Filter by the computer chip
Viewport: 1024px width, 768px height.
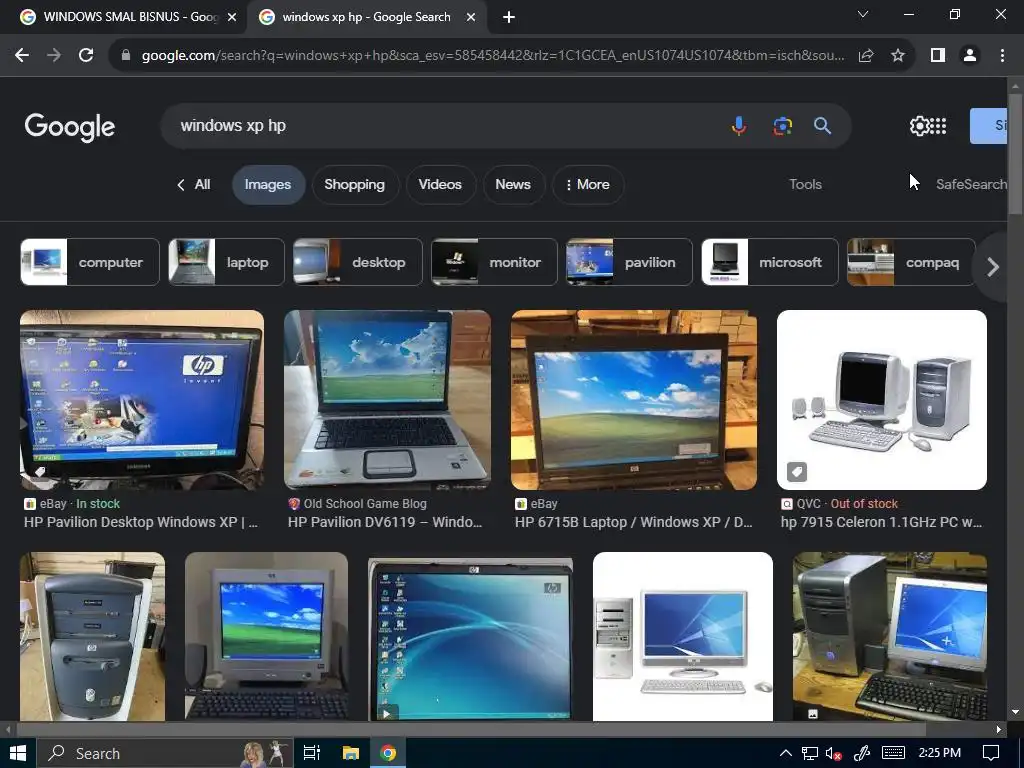click(89, 262)
